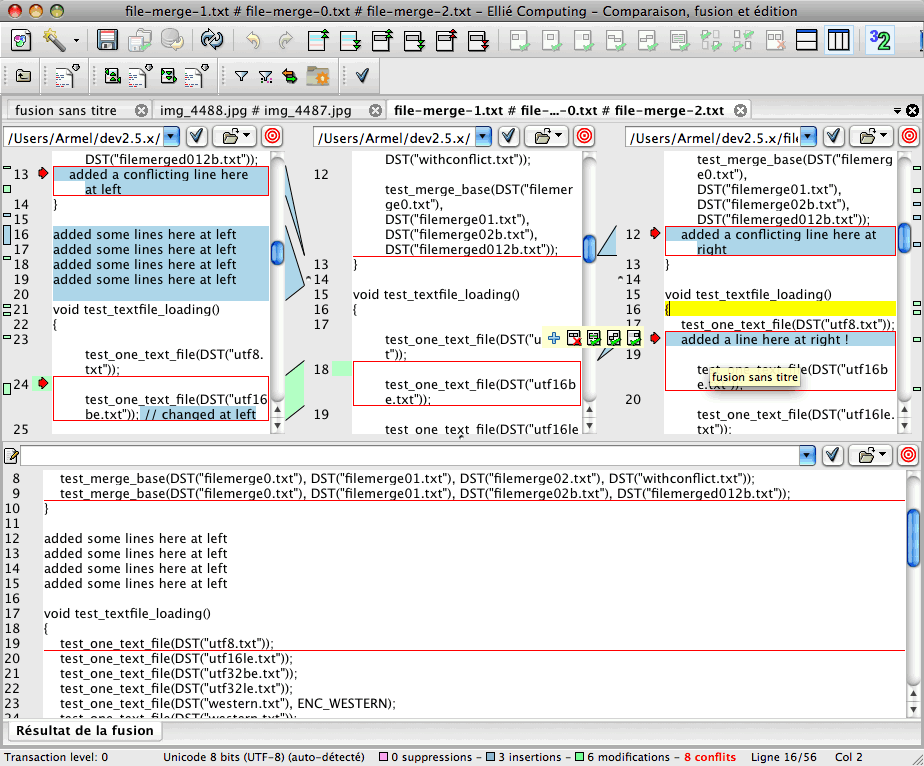Image resolution: width=924 pixels, height=766 pixels.
Task: Jump to previous conflict, red up arrows
Action: pos(447,41)
